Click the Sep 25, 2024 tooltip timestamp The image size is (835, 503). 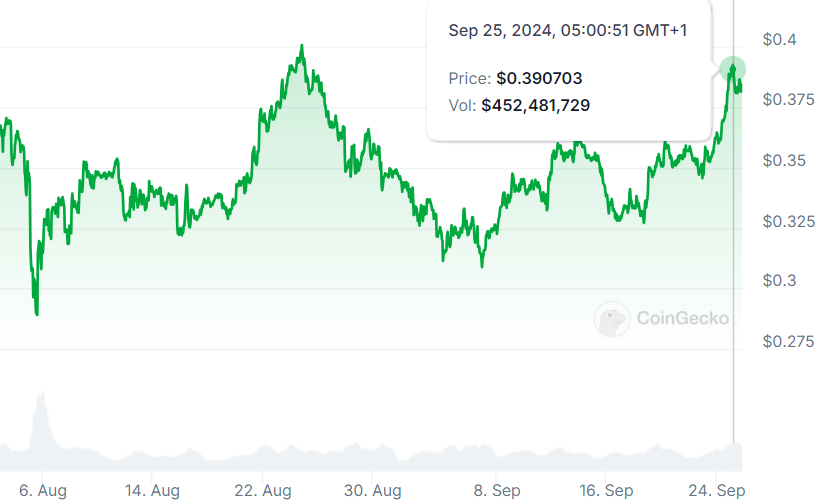tap(568, 30)
